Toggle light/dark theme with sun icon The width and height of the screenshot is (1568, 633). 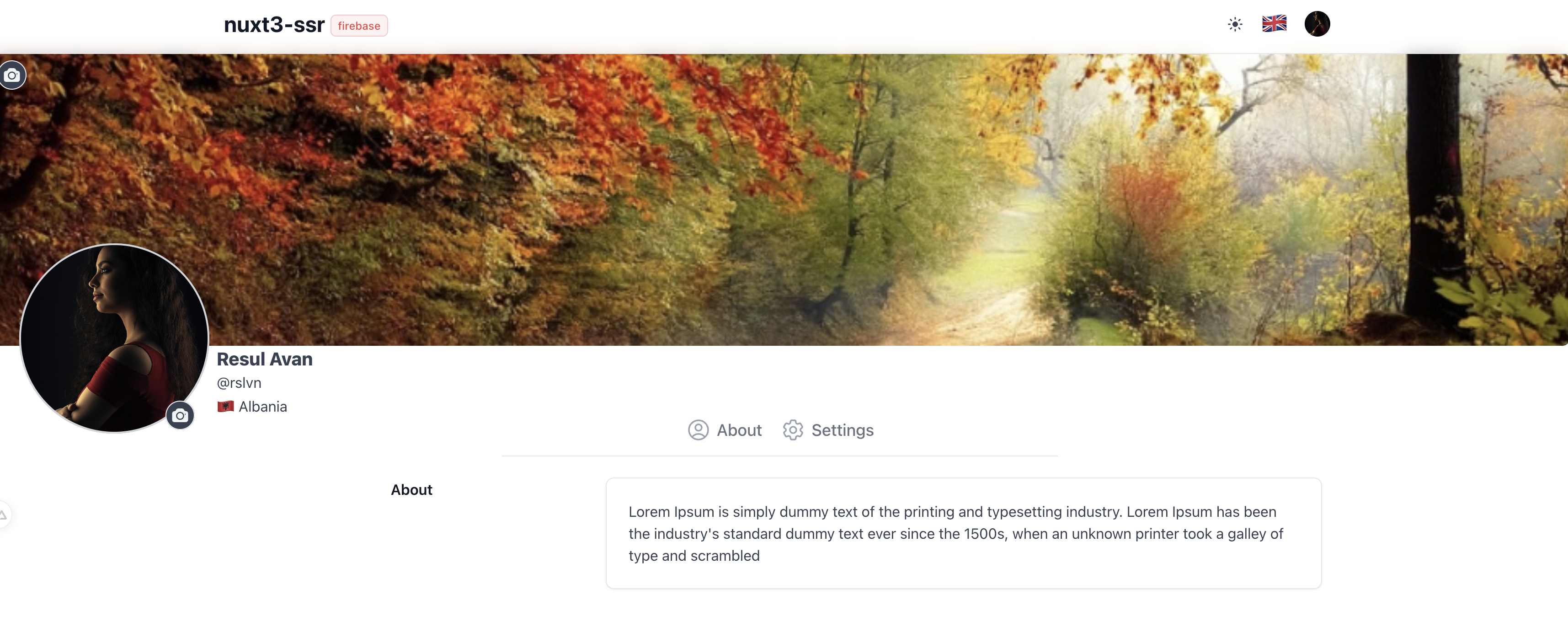point(1234,24)
